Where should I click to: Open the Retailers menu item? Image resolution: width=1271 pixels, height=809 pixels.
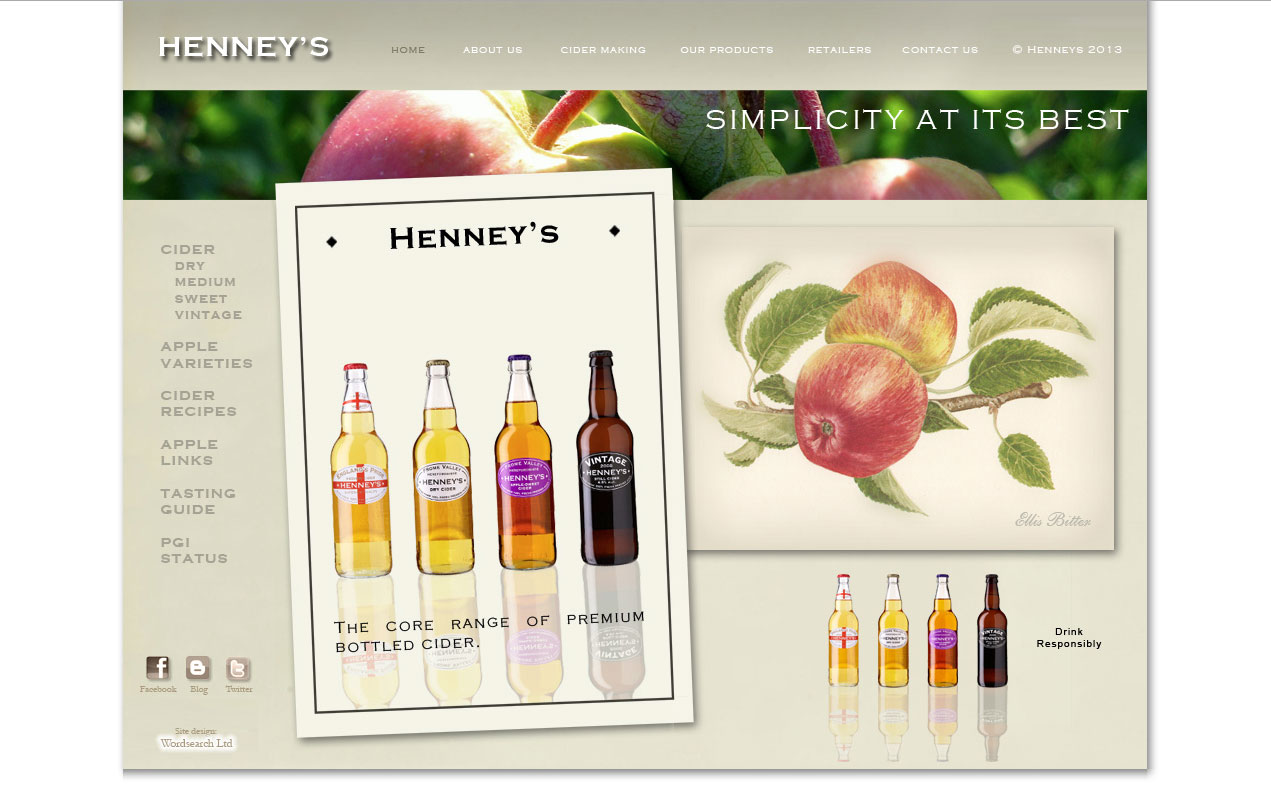pyautogui.click(x=839, y=50)
